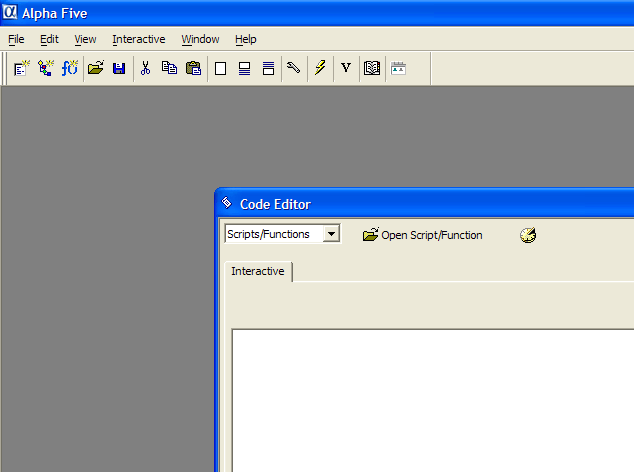Image resolution: width=634 pixels, height=472 pixels.
Task: Click the form window icon after book
Action: pos(398,68)
